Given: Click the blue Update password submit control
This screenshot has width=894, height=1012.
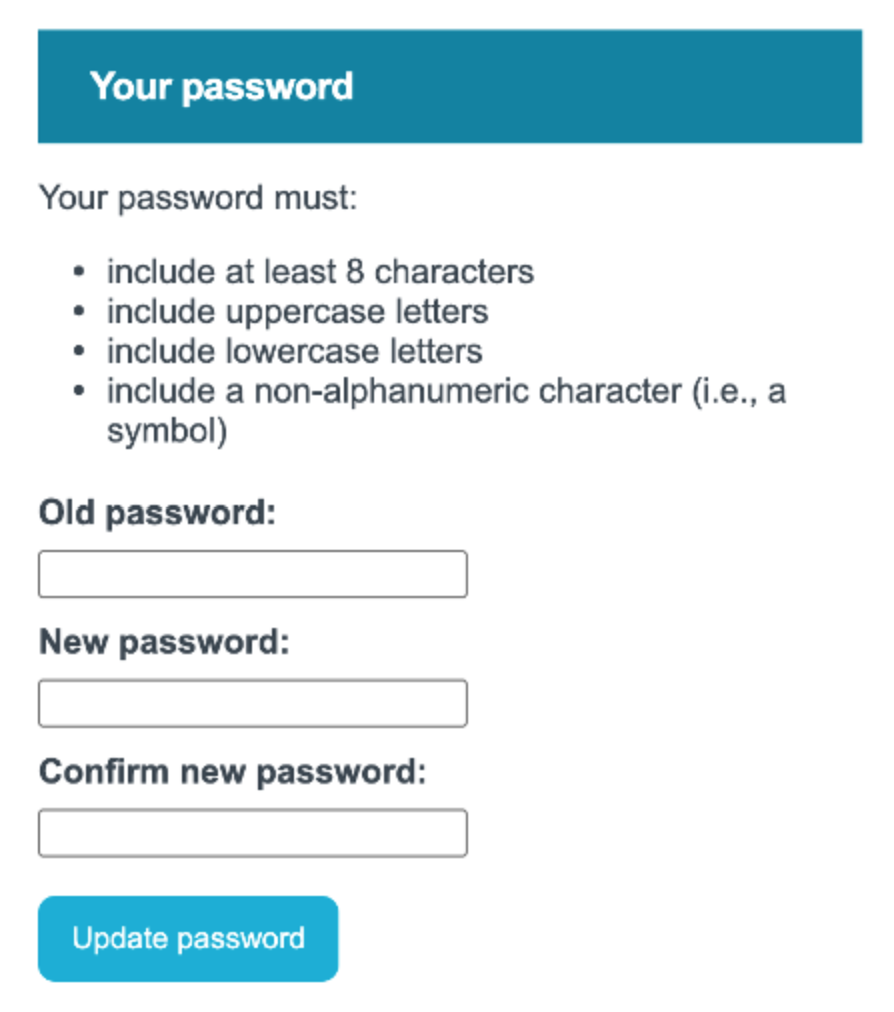Looking at the screenshot, I should 188,938.
